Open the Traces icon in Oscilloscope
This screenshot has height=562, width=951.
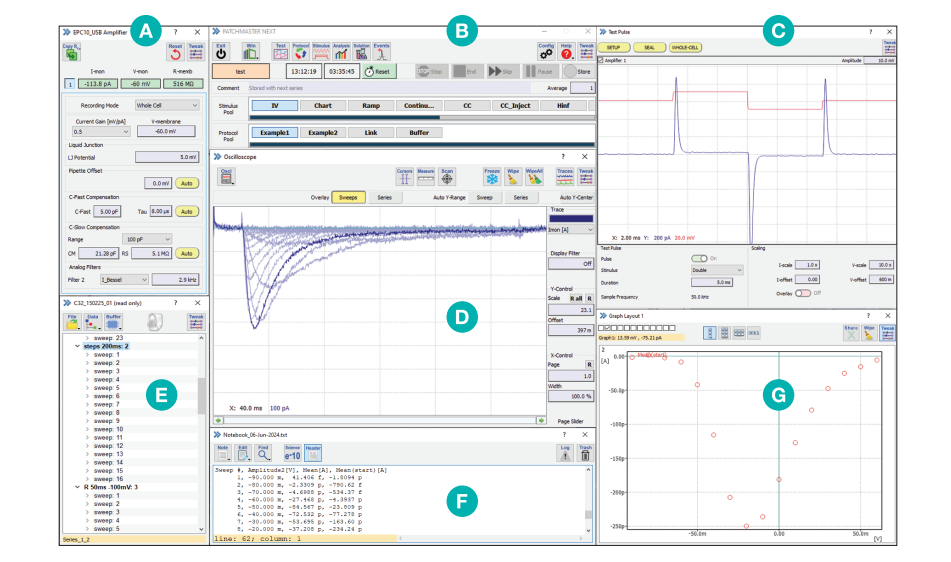pyautogui.click(x=565, y=176)
